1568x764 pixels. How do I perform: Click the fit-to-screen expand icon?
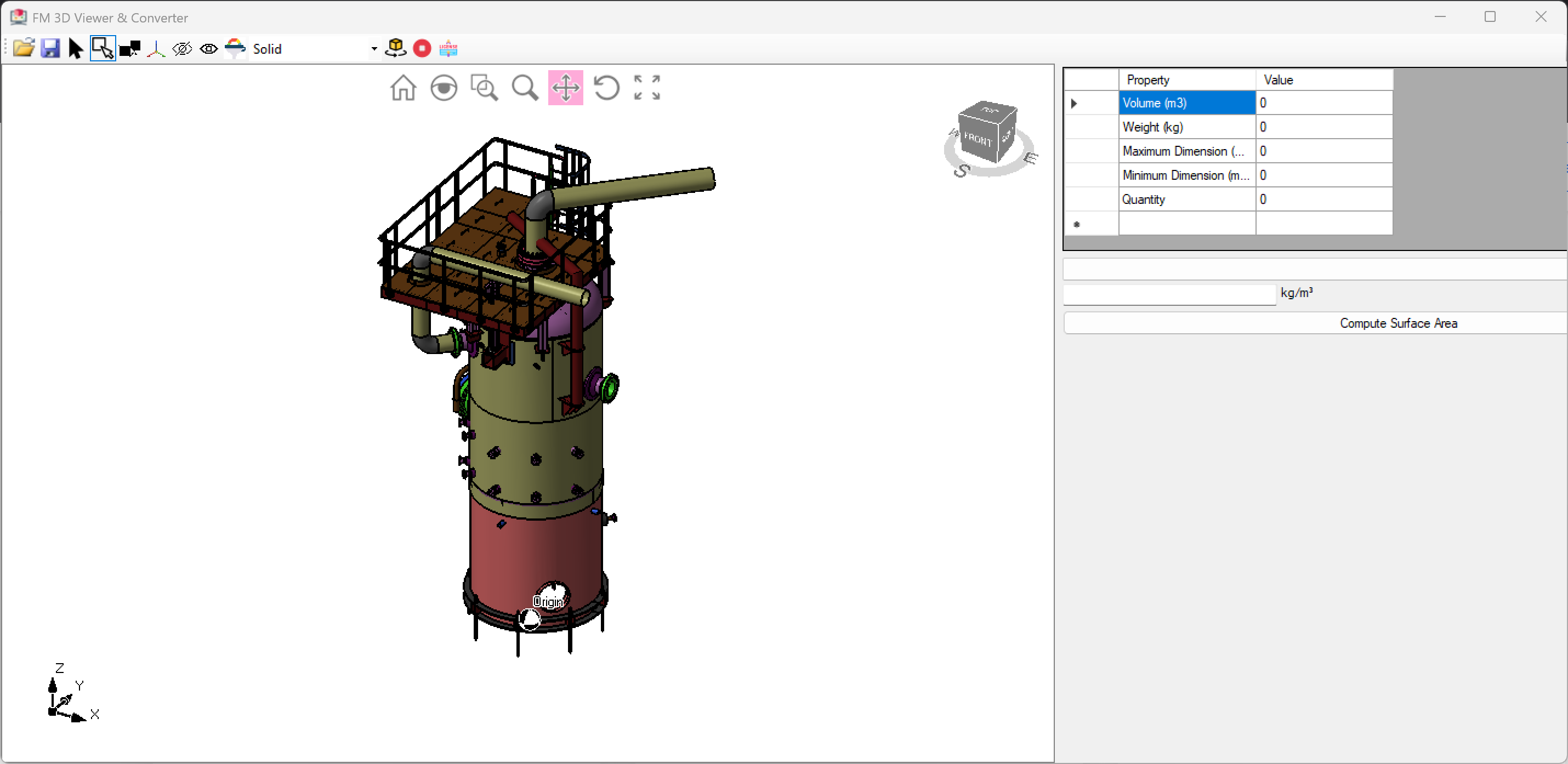click(x=646, y=88)
